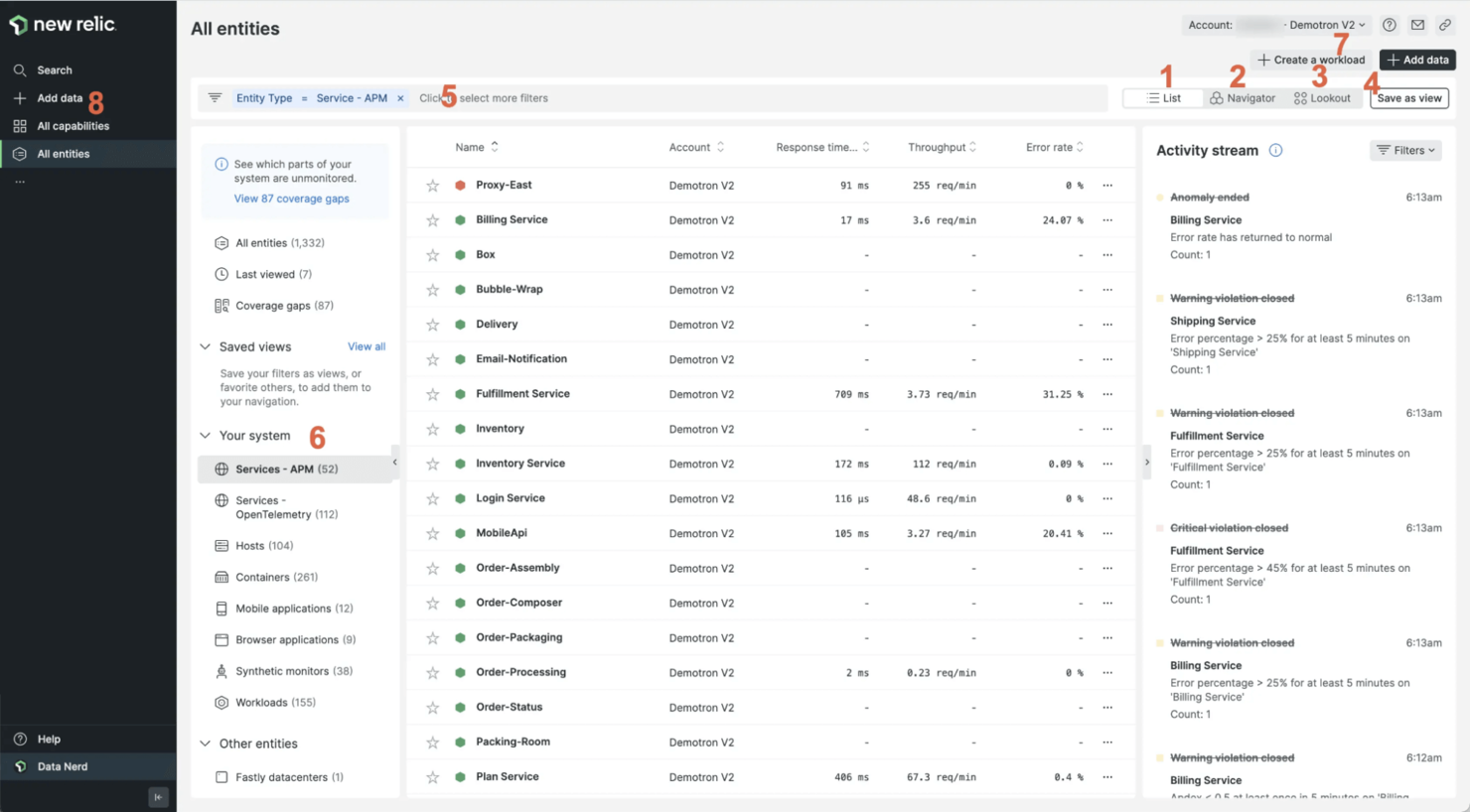Open the filter funnel icon in the filter bar
The width and height of the screenshot is (1470, 812).
(215, 97)
